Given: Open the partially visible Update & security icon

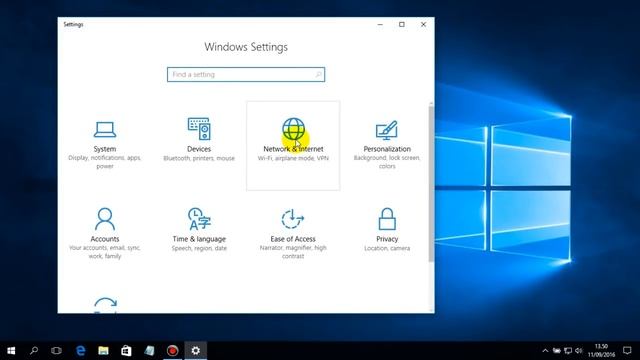Looking at the screenshot, I should tap(105, 304).
